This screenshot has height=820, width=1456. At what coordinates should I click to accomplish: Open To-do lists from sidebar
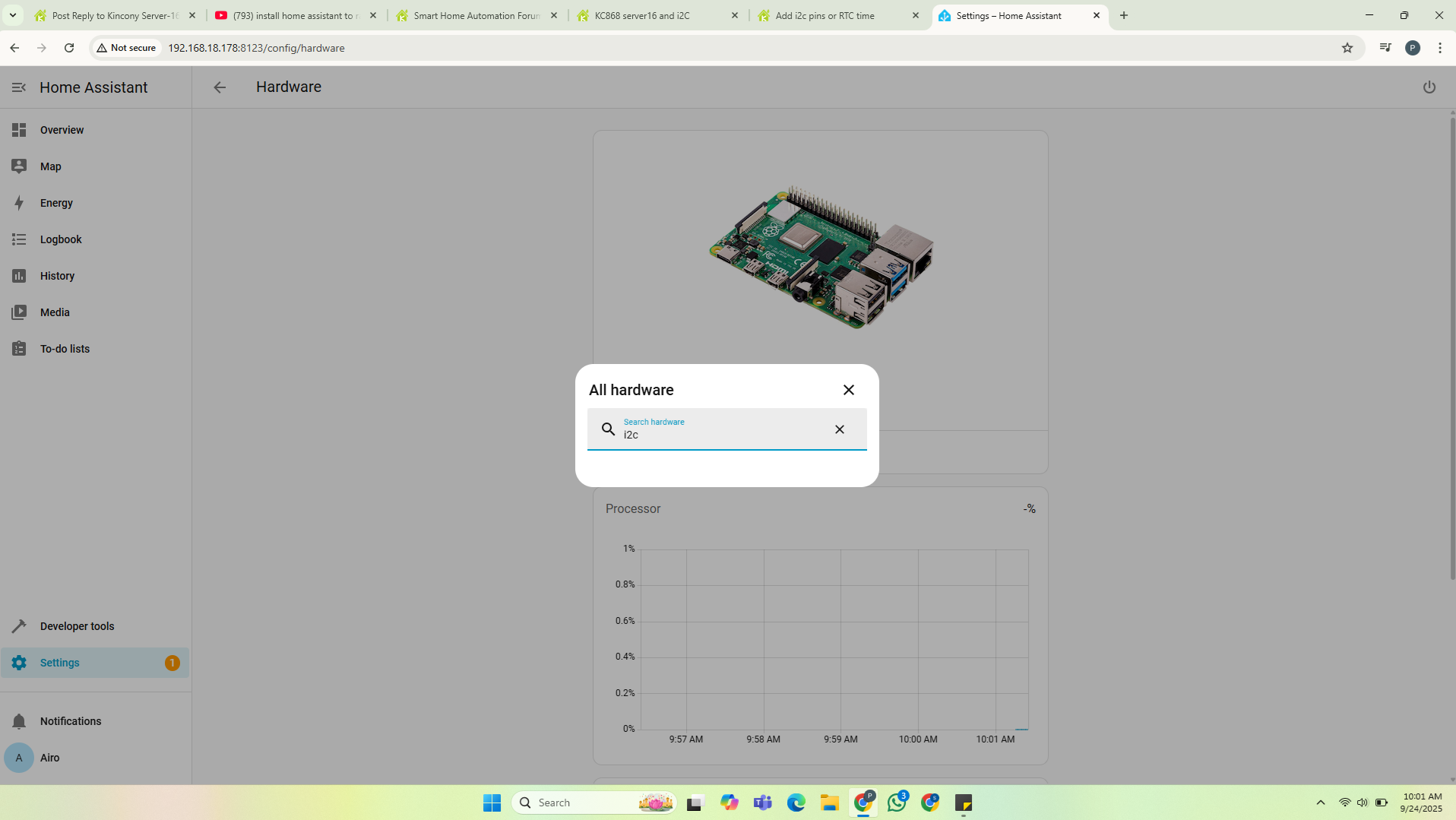(x=65, y=349)
